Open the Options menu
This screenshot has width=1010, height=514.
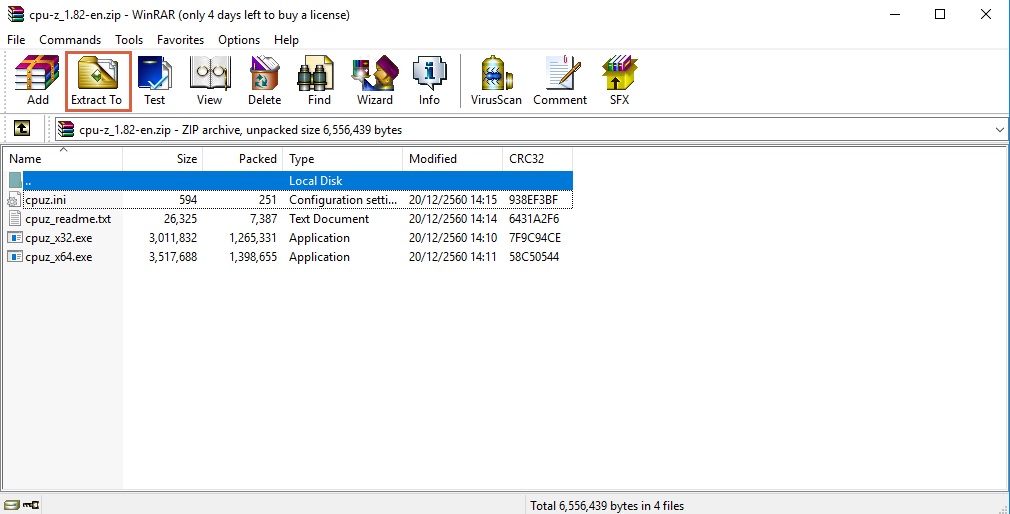[239, 40]
